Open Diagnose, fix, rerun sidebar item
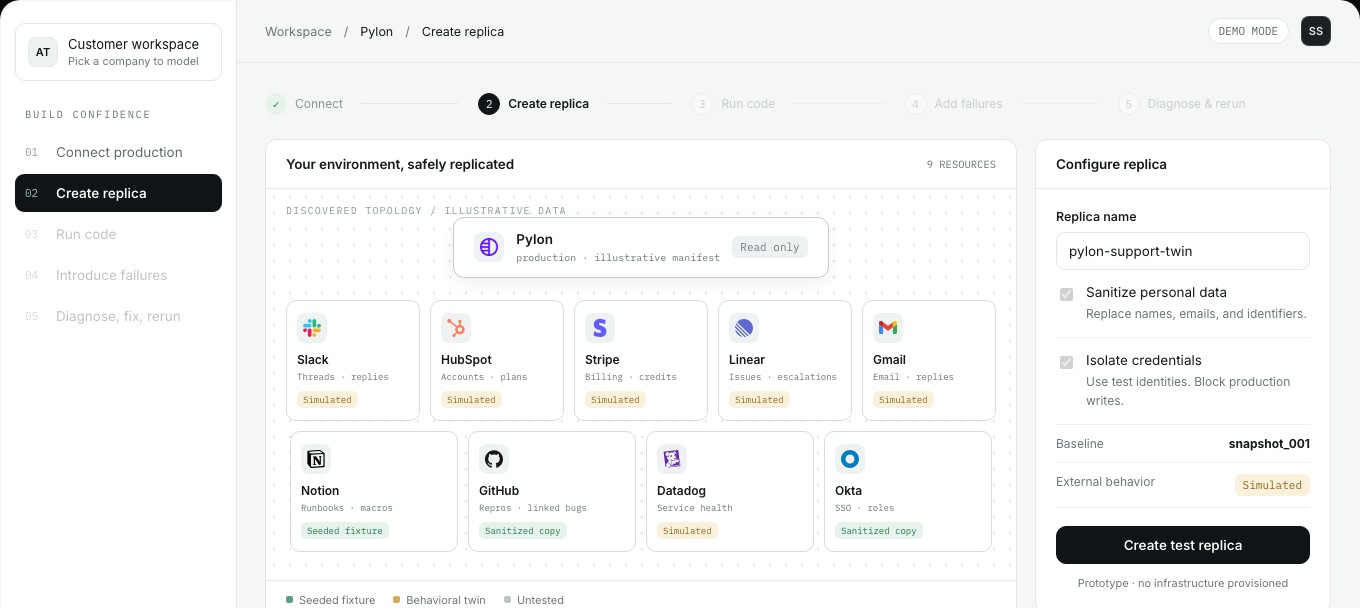 (x=118, y=316)
